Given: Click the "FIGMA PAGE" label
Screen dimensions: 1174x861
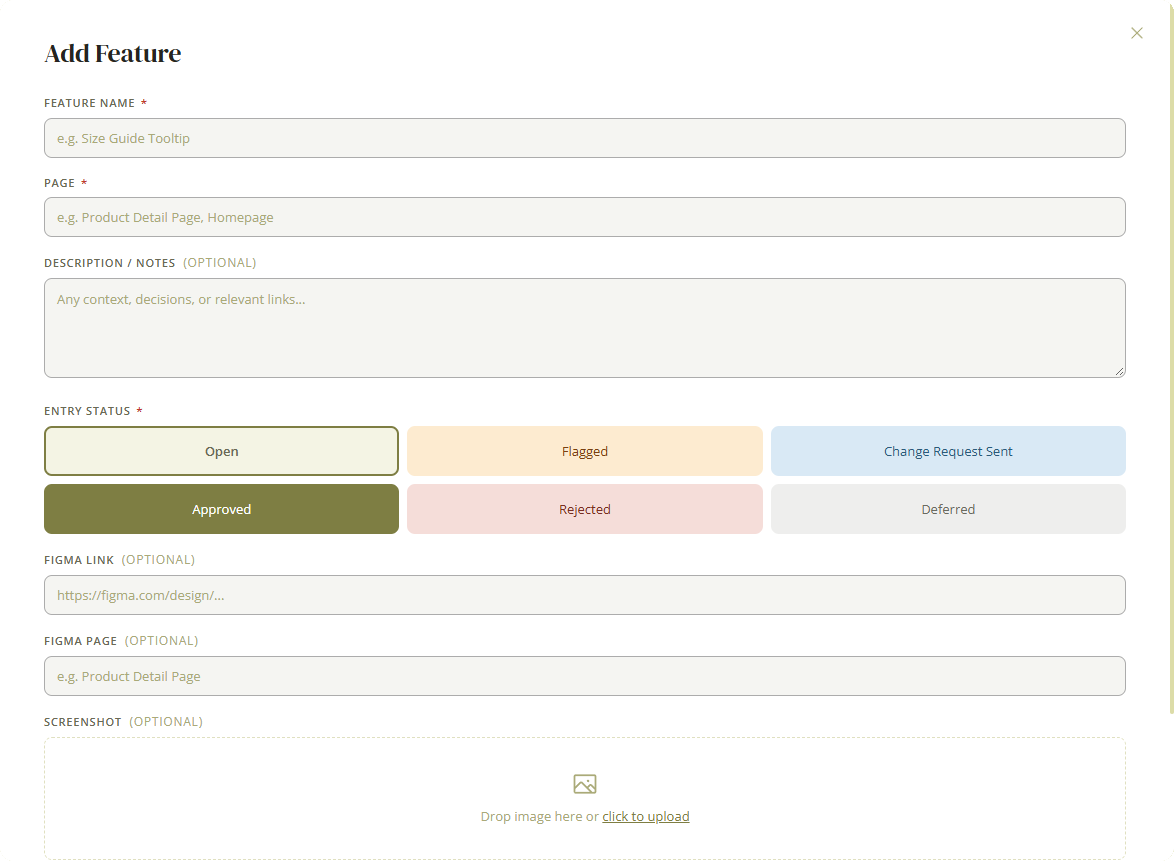Looking at the screenshot, I should 80,641.
